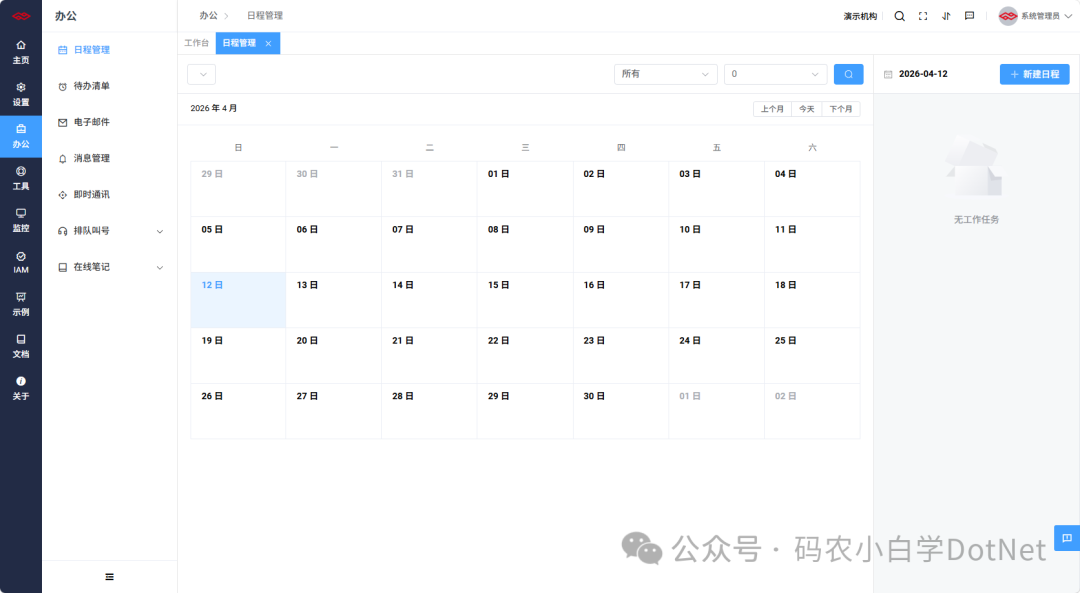Expand the 在线笔记 submenu
1080x593 pixels.
pyautogui.click(x=110, y=267)
